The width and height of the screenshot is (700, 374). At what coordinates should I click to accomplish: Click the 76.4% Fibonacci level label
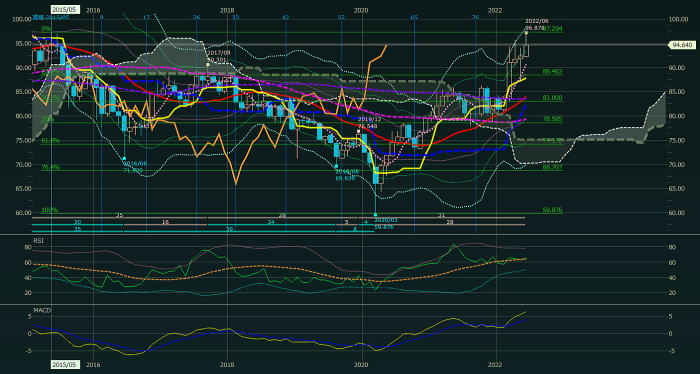pyautogui.click(x=50, y=167)
